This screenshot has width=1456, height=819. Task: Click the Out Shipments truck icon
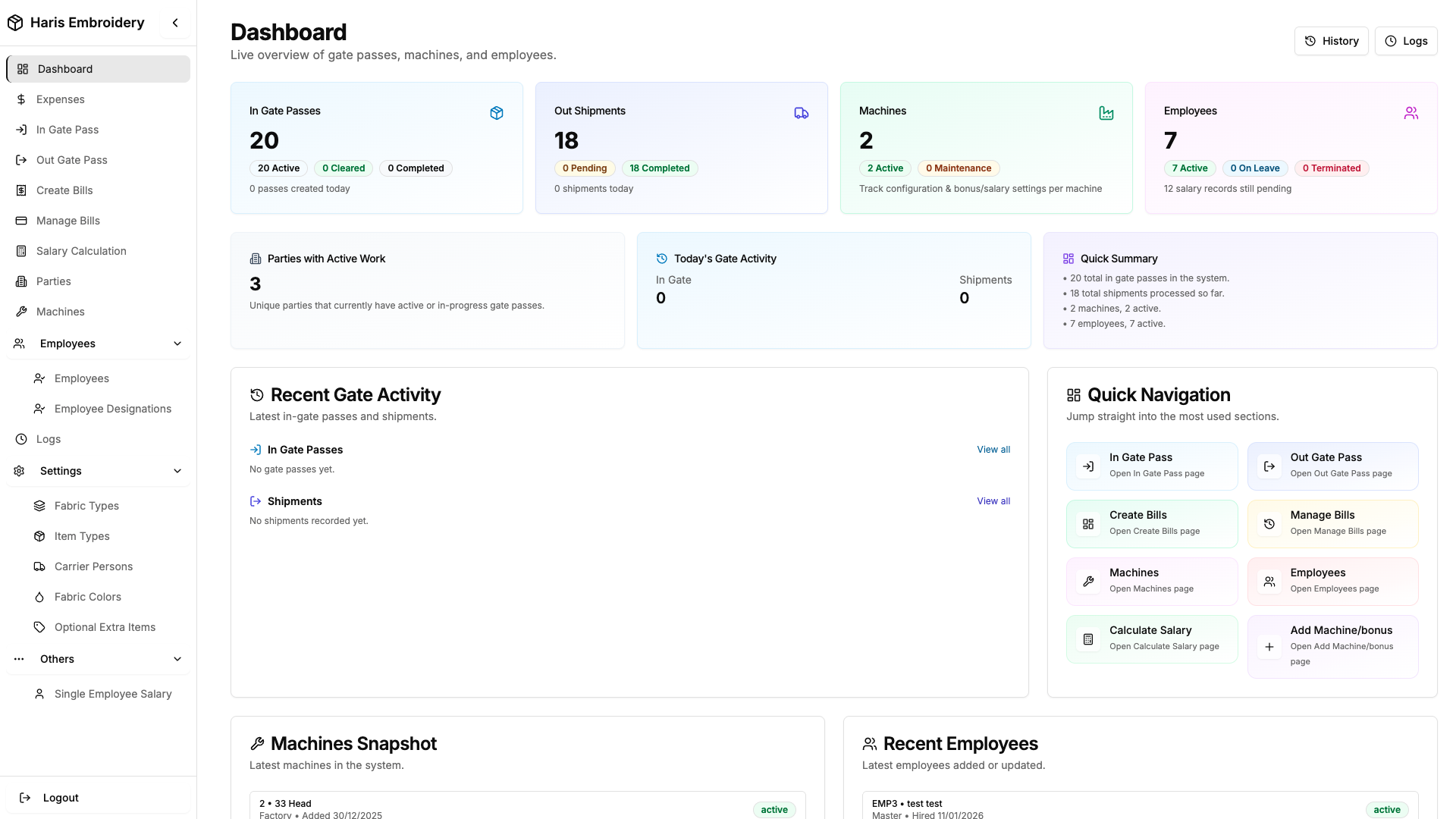802,113
